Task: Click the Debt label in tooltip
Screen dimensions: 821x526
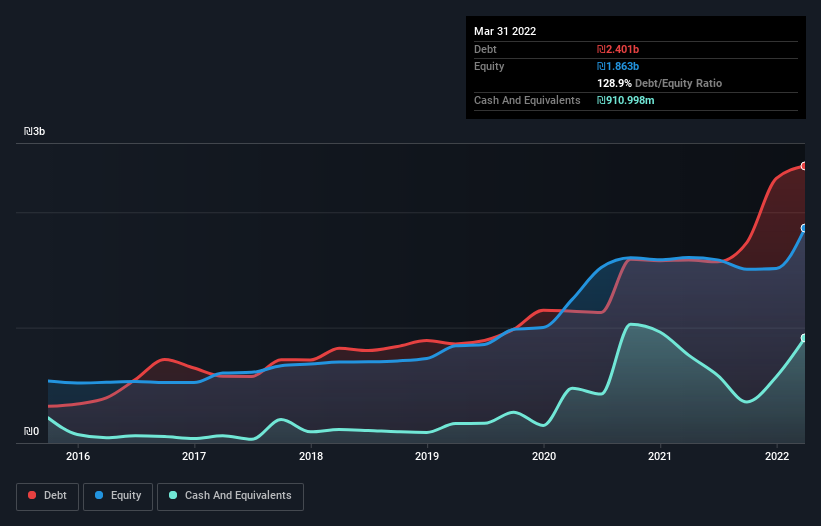Action: click(x=485, y=49)
